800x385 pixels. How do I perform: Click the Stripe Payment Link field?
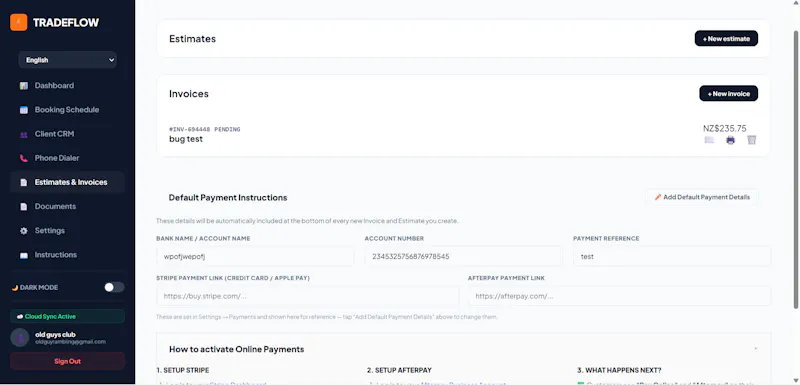pos(308,296)
